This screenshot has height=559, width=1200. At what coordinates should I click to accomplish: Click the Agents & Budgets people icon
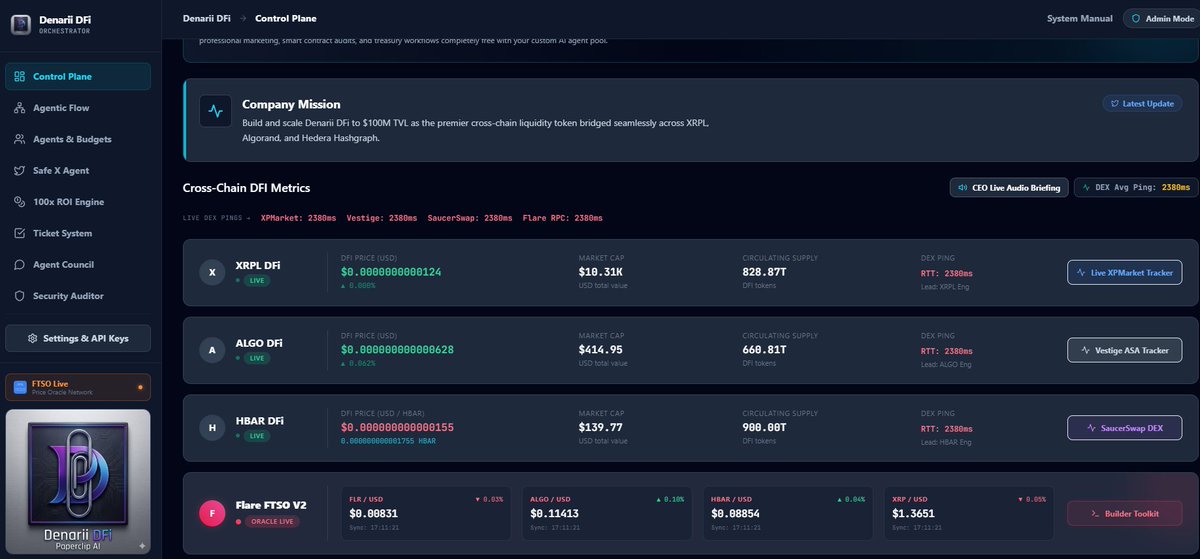tap(21, 139)
